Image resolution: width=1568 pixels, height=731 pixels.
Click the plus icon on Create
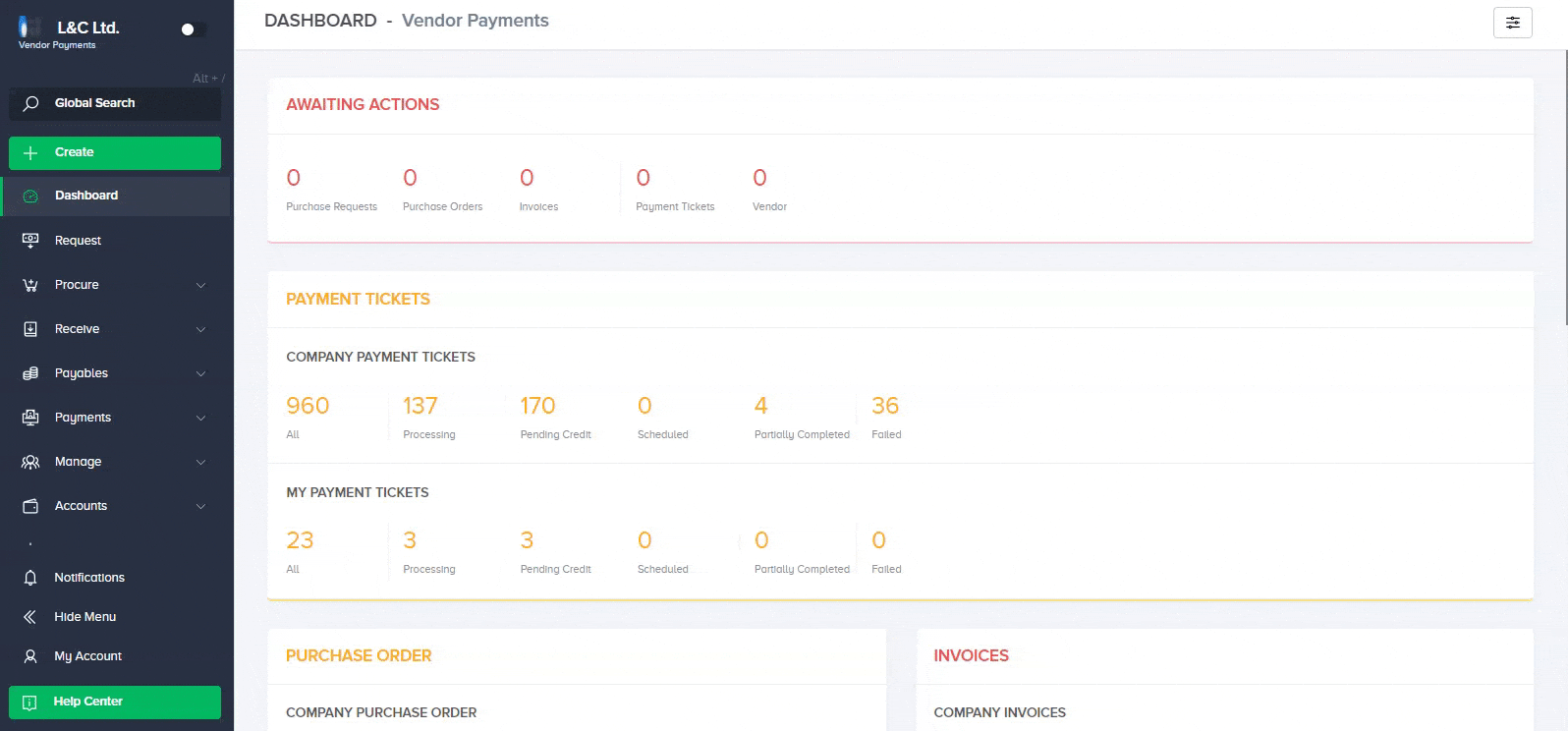pyautogui.click(x=30, y=152)
